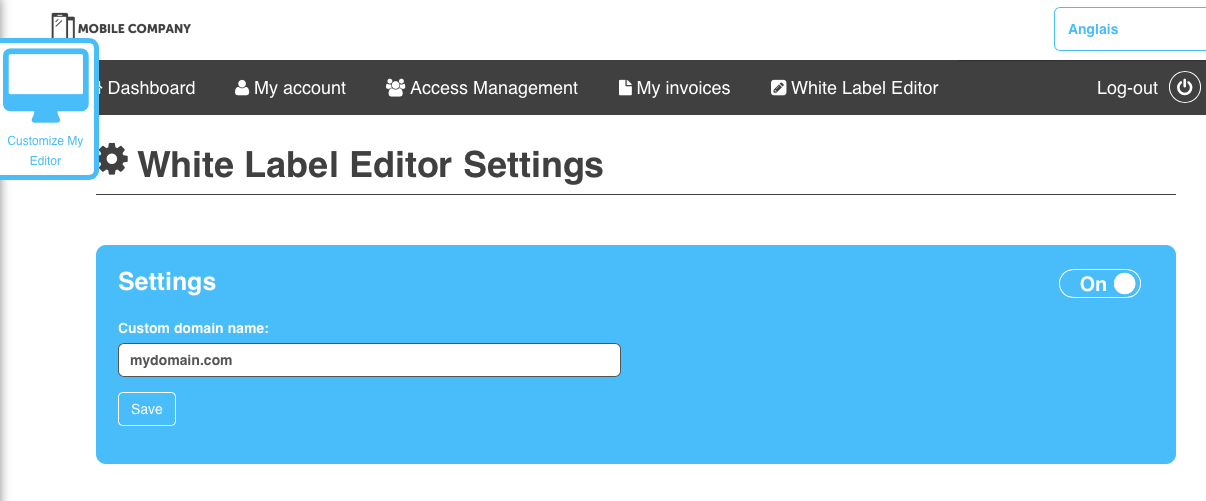Open the My invoices text label
This screenshot has width=1206, height=501.
click(684, 88)
